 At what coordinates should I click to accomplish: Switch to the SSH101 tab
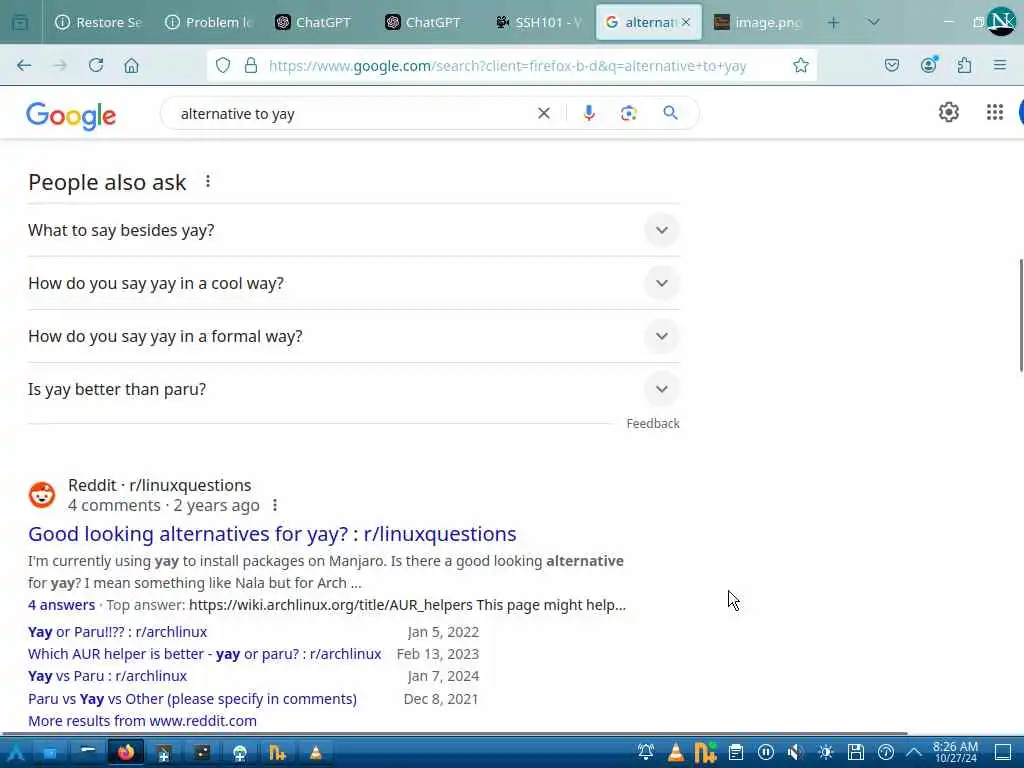pyautogui.click(x=537, y=23)
